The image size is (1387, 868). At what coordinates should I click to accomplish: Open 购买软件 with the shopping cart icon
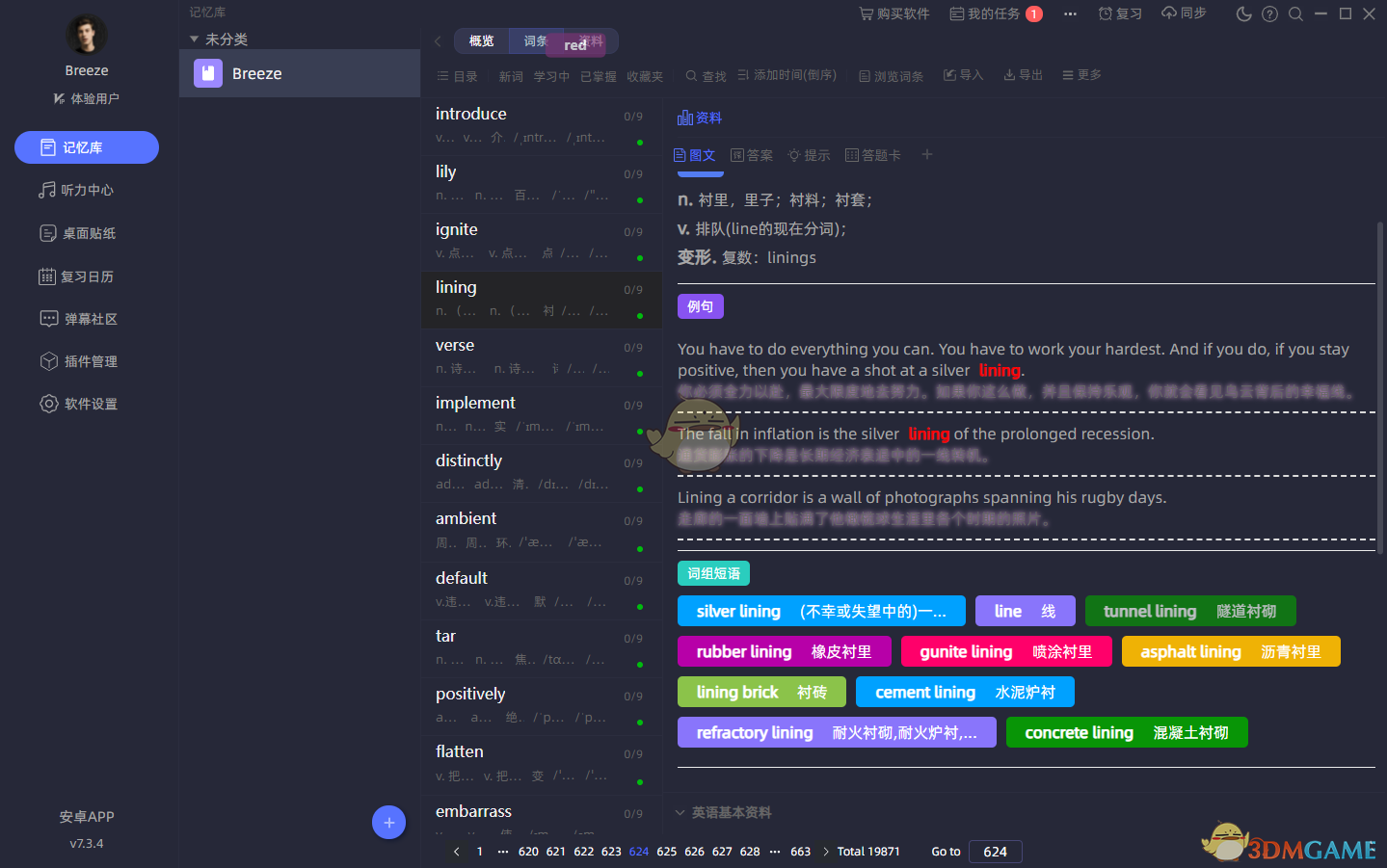894,13
